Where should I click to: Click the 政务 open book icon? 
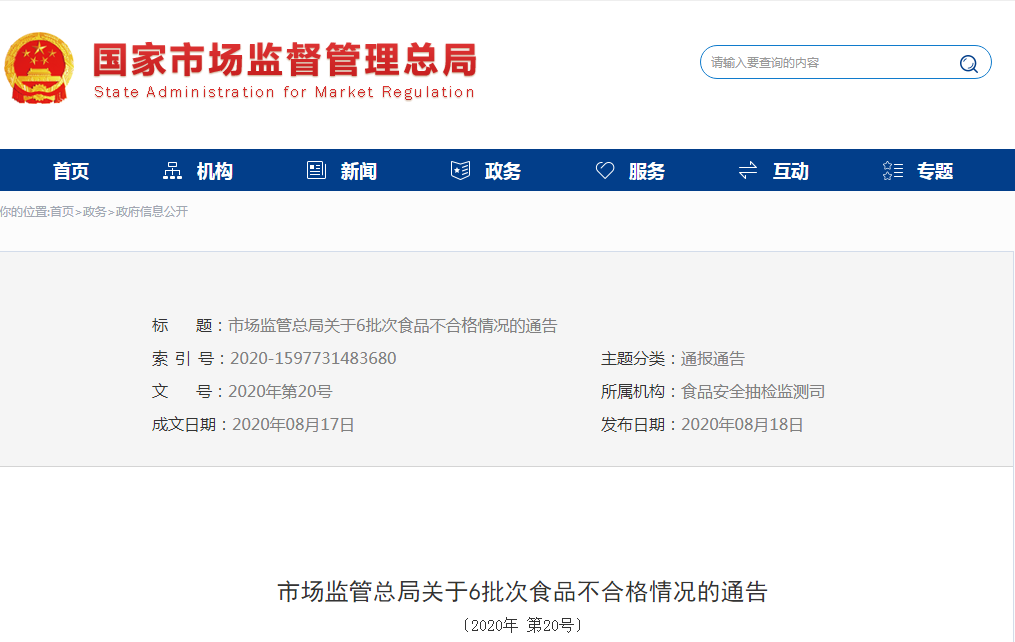460,171
